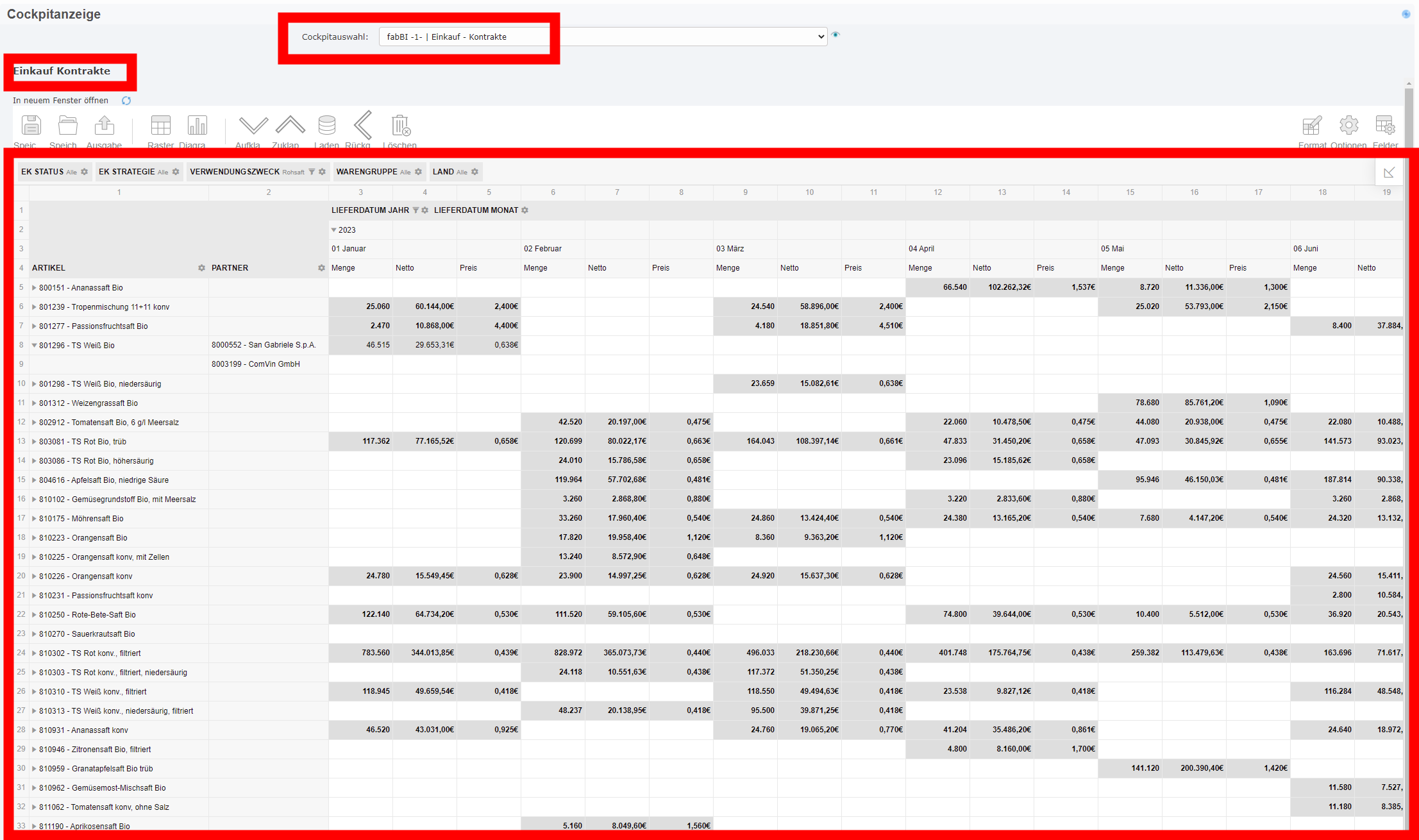Click the Raster grid view icon

coord(160,126)
